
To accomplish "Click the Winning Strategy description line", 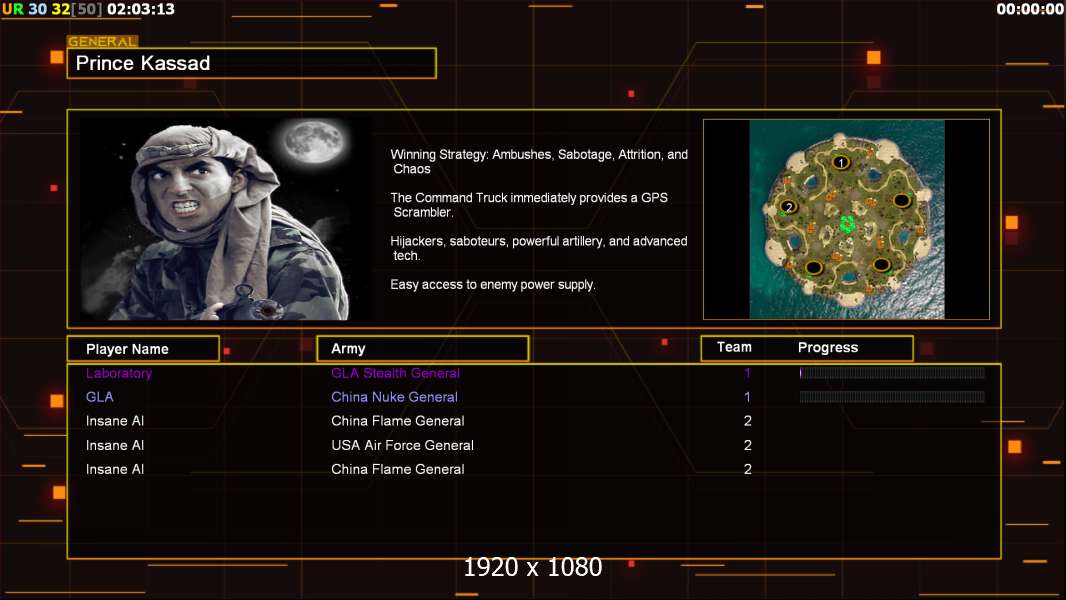I will click(539, 162).
